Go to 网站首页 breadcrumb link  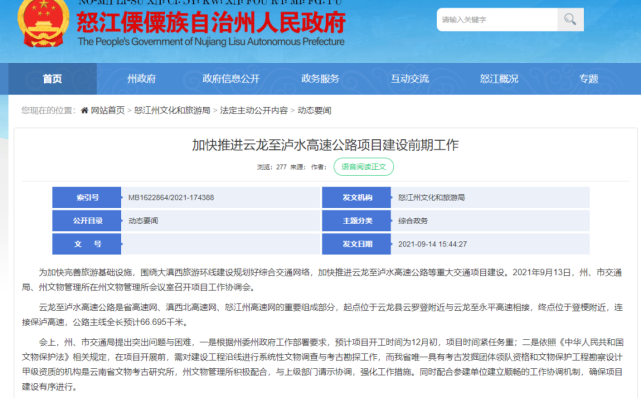(108, 110)
